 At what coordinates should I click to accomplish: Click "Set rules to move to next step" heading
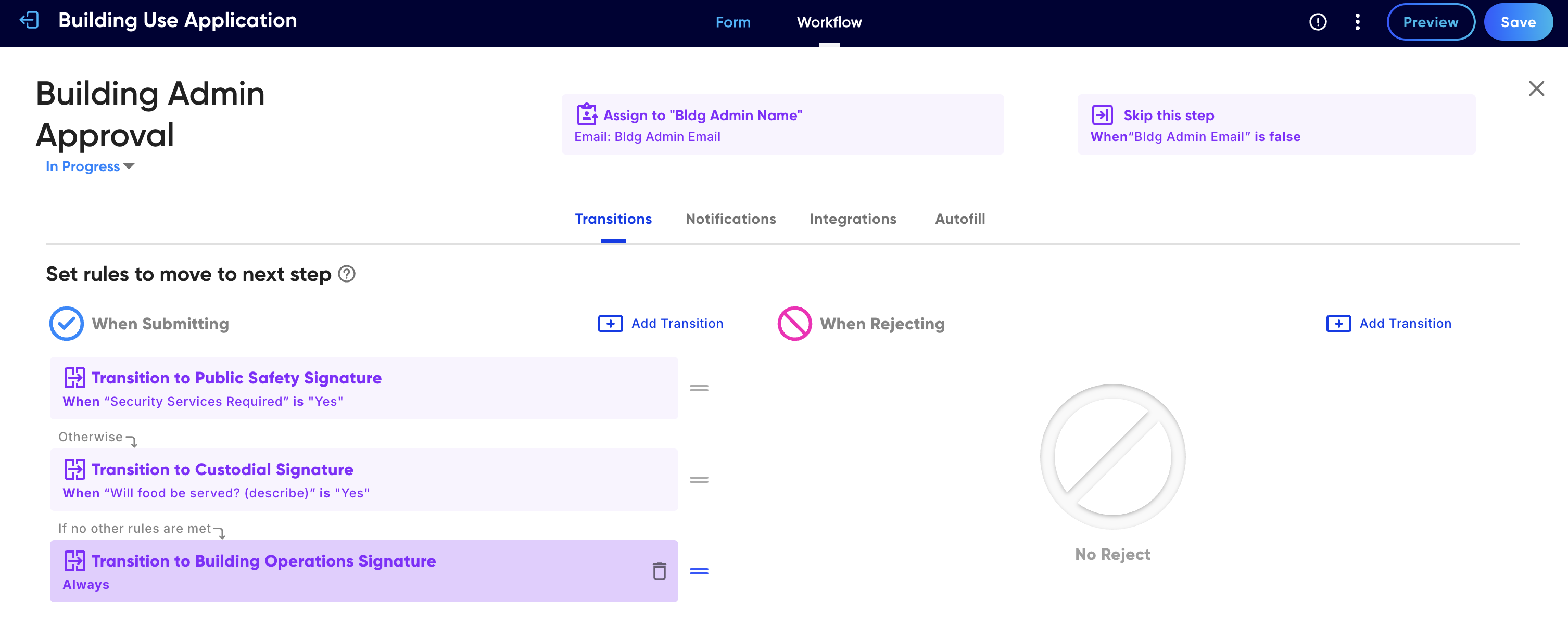188,274
